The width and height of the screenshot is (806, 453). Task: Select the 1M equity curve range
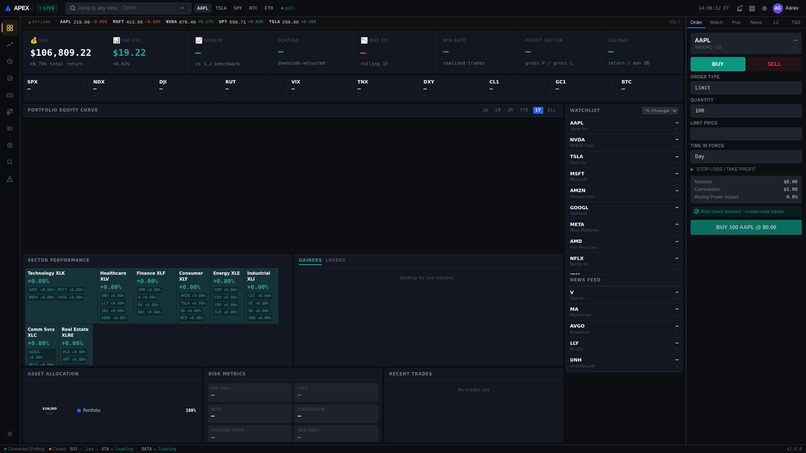tap(497, 110)
